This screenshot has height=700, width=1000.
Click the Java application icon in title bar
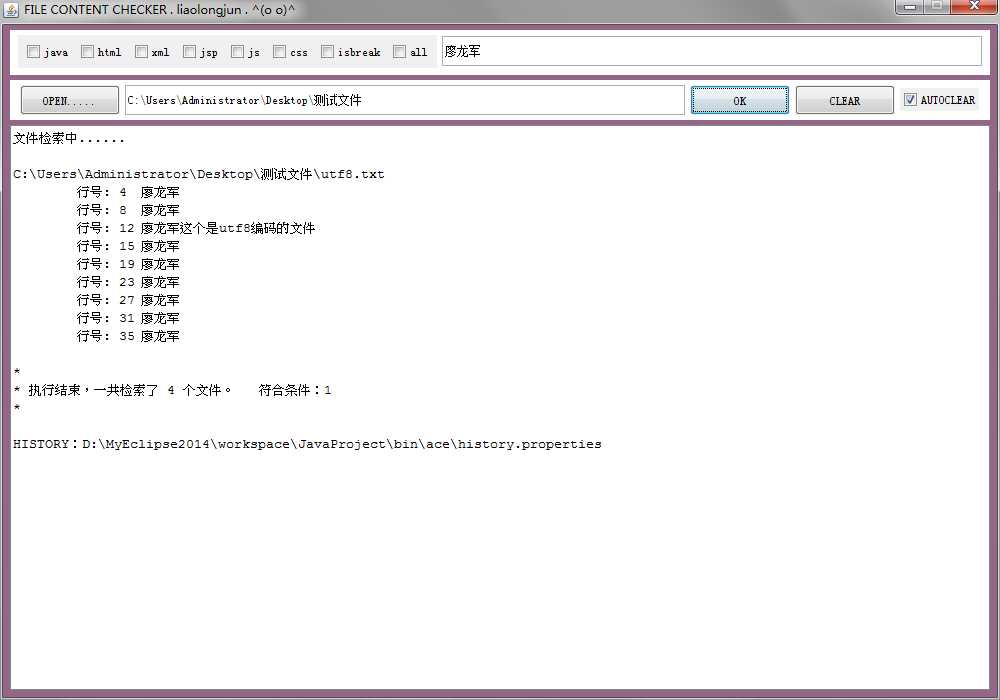pyautogui.click(x=11, y=10)
